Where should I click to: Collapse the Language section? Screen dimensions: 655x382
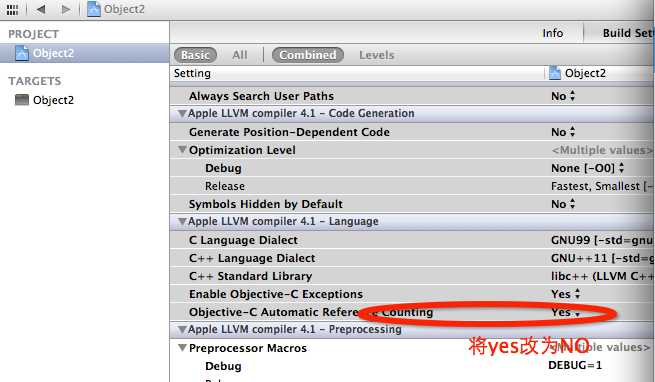pos(182,222)
